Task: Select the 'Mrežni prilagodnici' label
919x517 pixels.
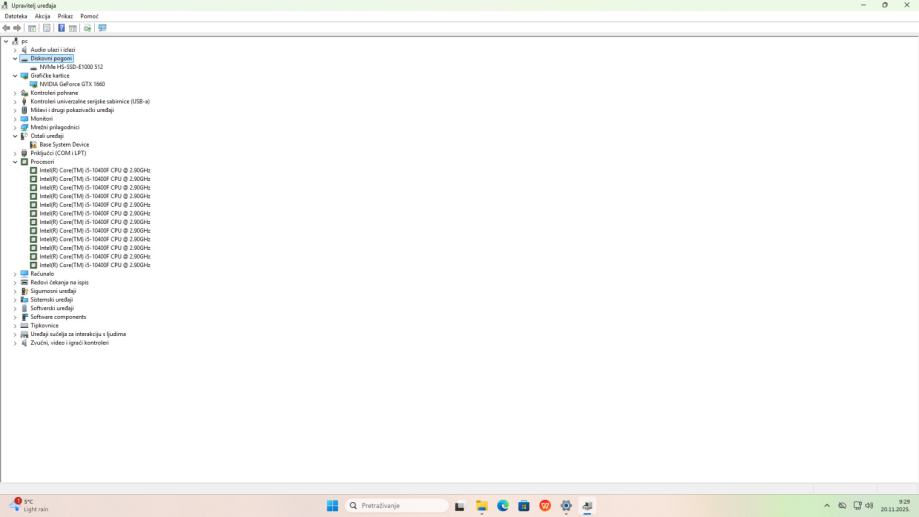Action: 55,127
